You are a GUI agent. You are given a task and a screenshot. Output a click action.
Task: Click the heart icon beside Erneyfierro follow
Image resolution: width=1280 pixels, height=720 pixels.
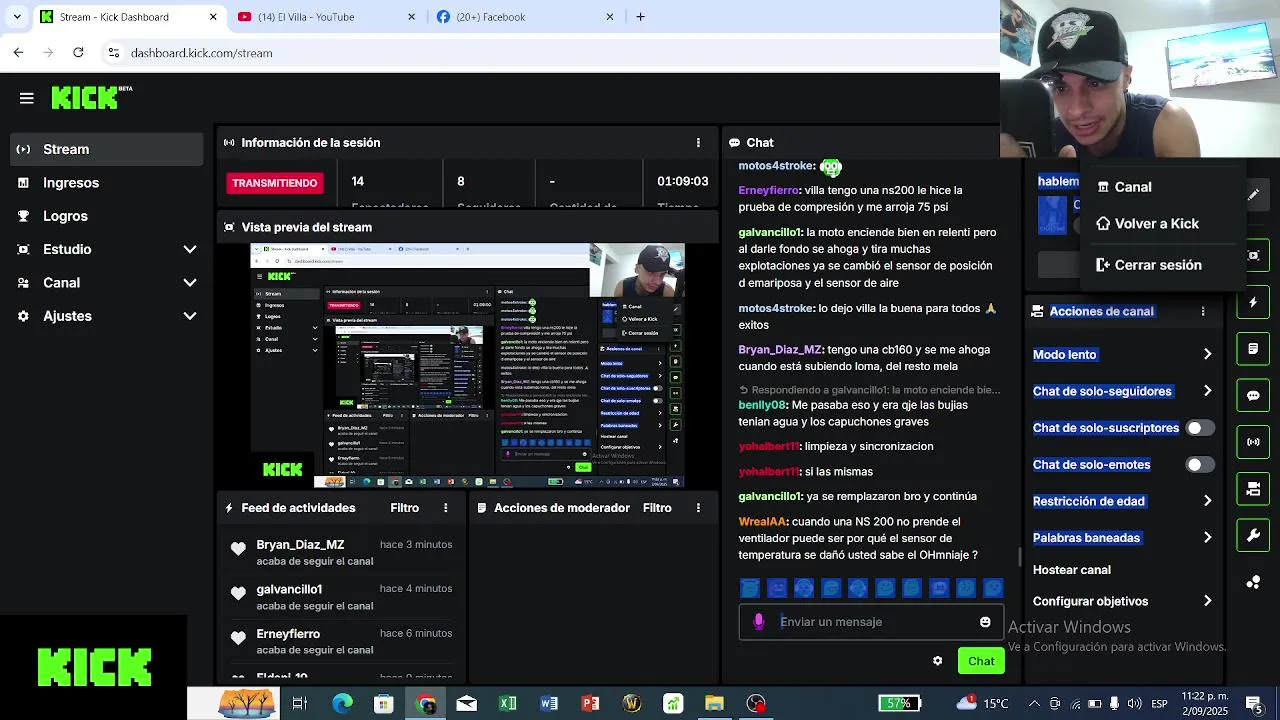tap(238, 638)
